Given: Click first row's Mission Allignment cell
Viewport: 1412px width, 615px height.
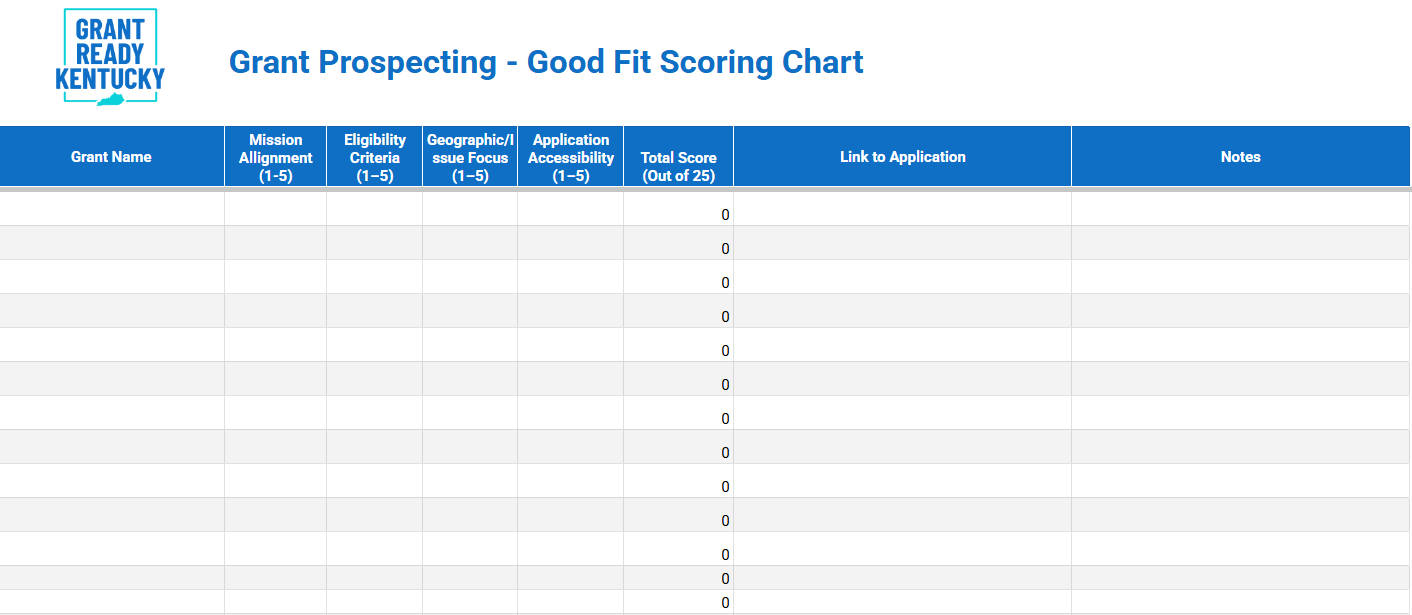Looking at the screenshot, I should [x=276, y=209].
